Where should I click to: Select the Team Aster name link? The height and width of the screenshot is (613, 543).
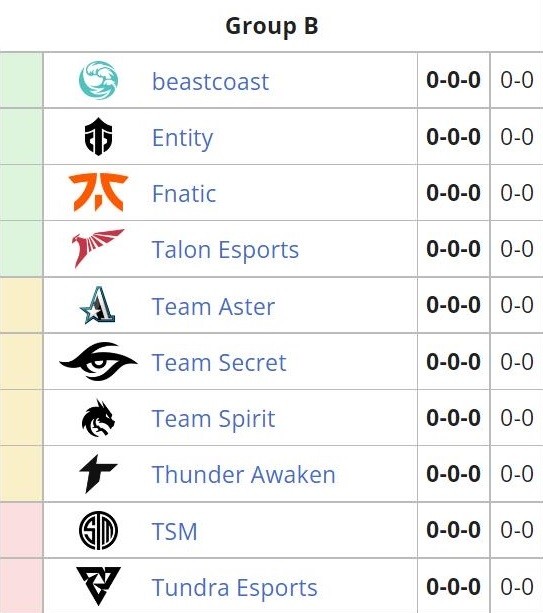pos(213,306)
